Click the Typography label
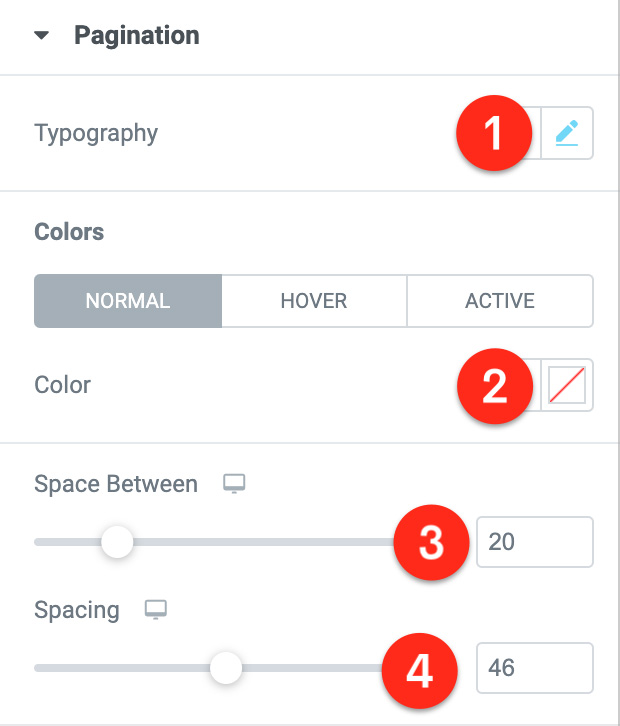Image resolution: width=620 pixels, height=726 pixels. coord(96,134)
